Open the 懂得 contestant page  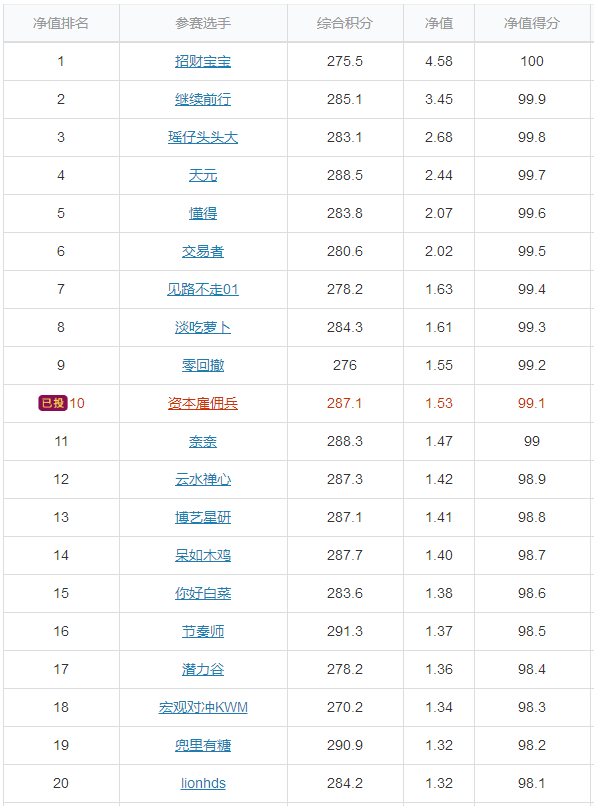coord(203,213)
